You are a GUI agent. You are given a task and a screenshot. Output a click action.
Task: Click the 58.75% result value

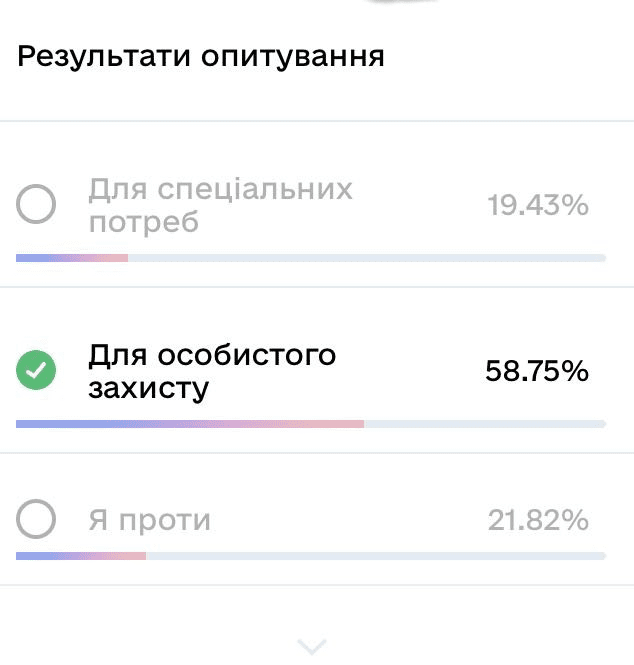pyautogui.click(x=537, y=371)
